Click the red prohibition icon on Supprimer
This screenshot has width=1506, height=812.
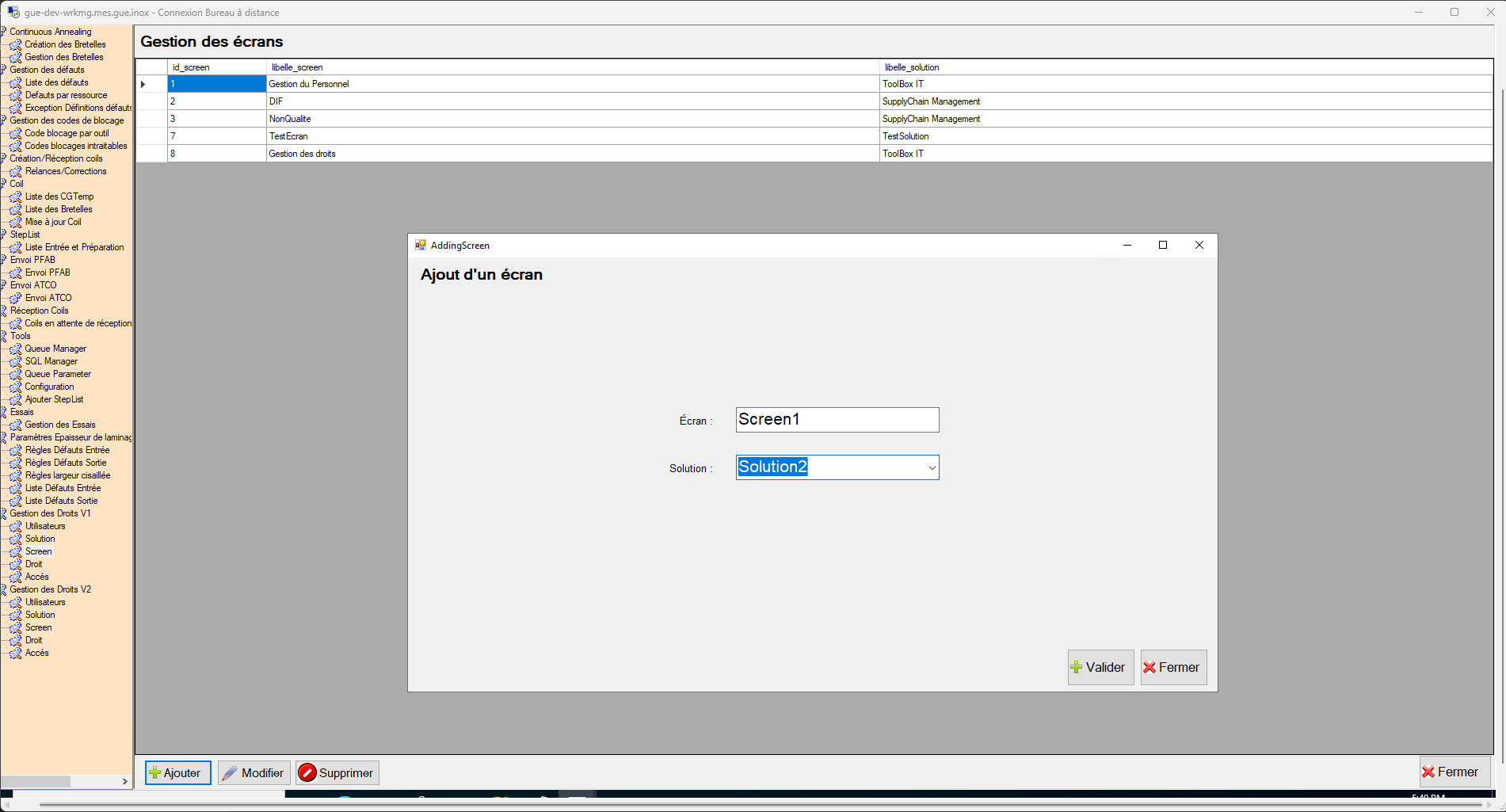(307, 772)
